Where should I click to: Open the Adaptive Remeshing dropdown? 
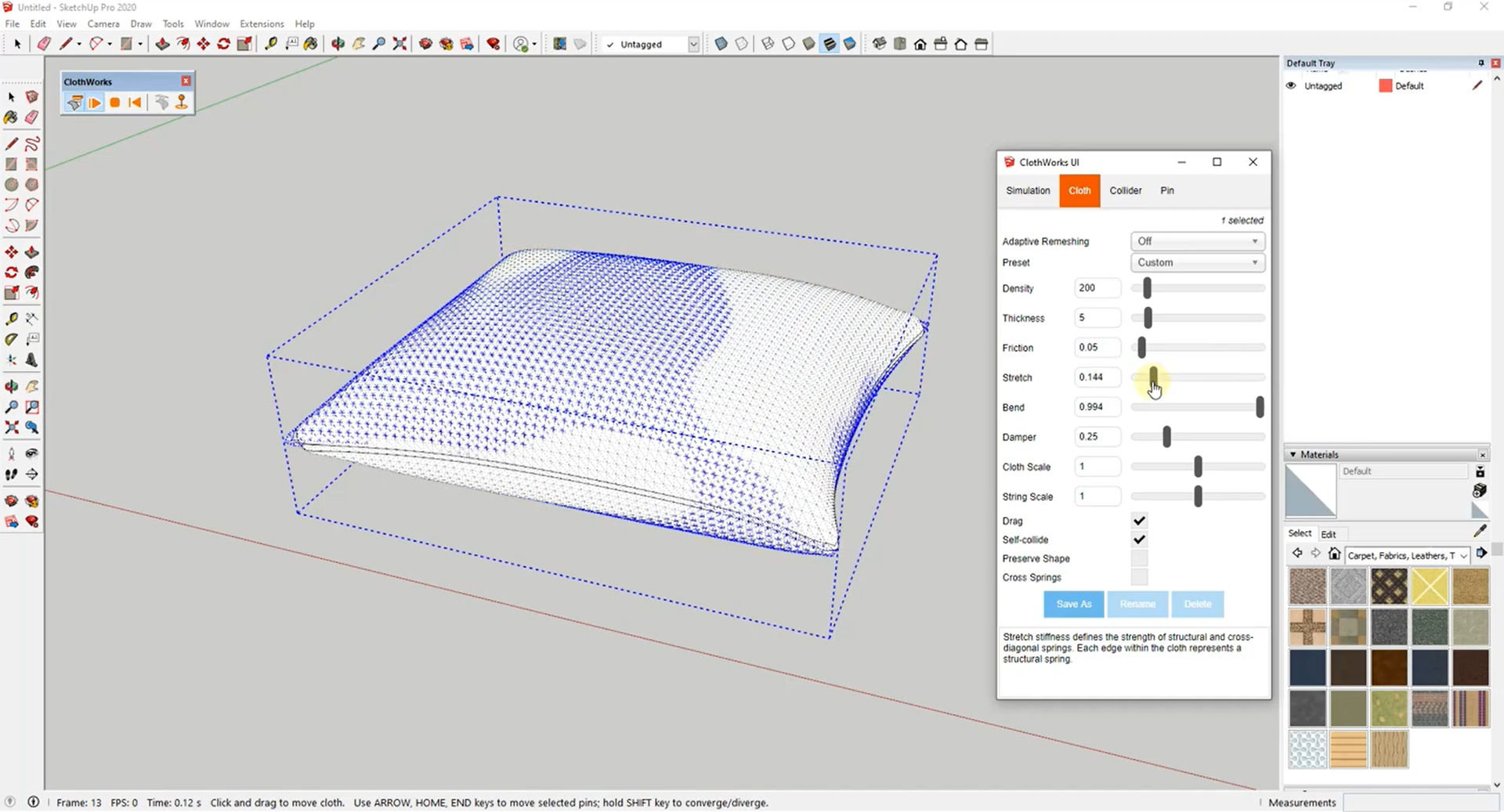click(x=1196, y=241)
